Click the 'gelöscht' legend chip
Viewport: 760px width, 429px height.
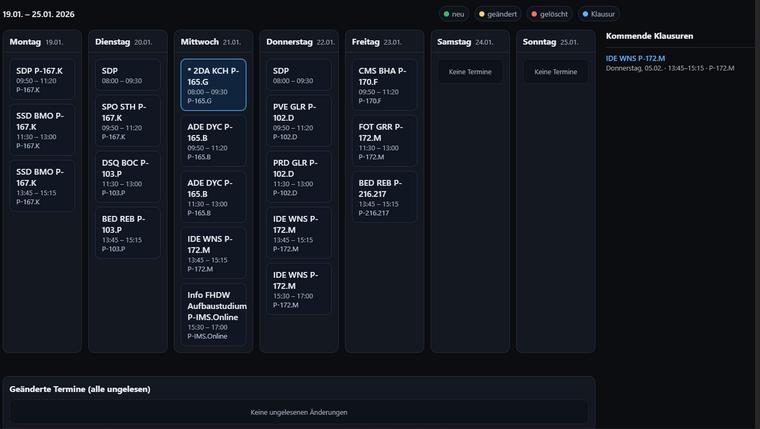pos(549,14)
